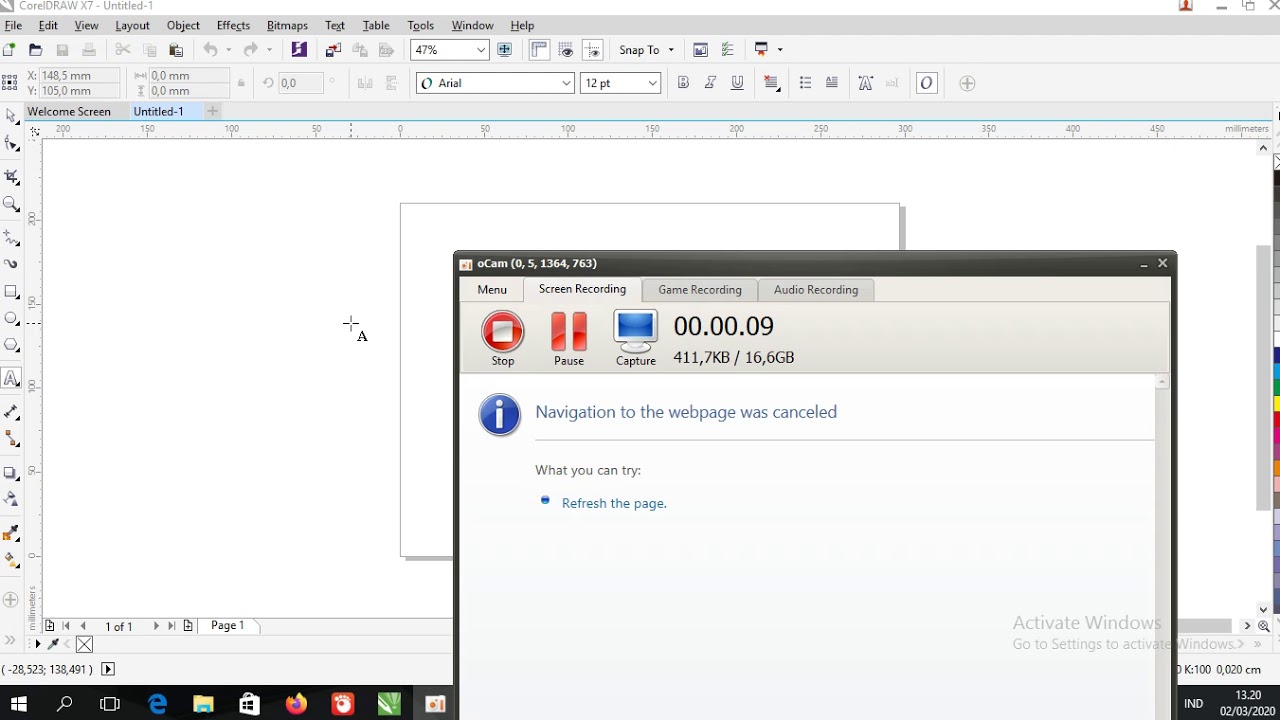Open the Object menu
The image size is (1280, 720).
point(183,25)
